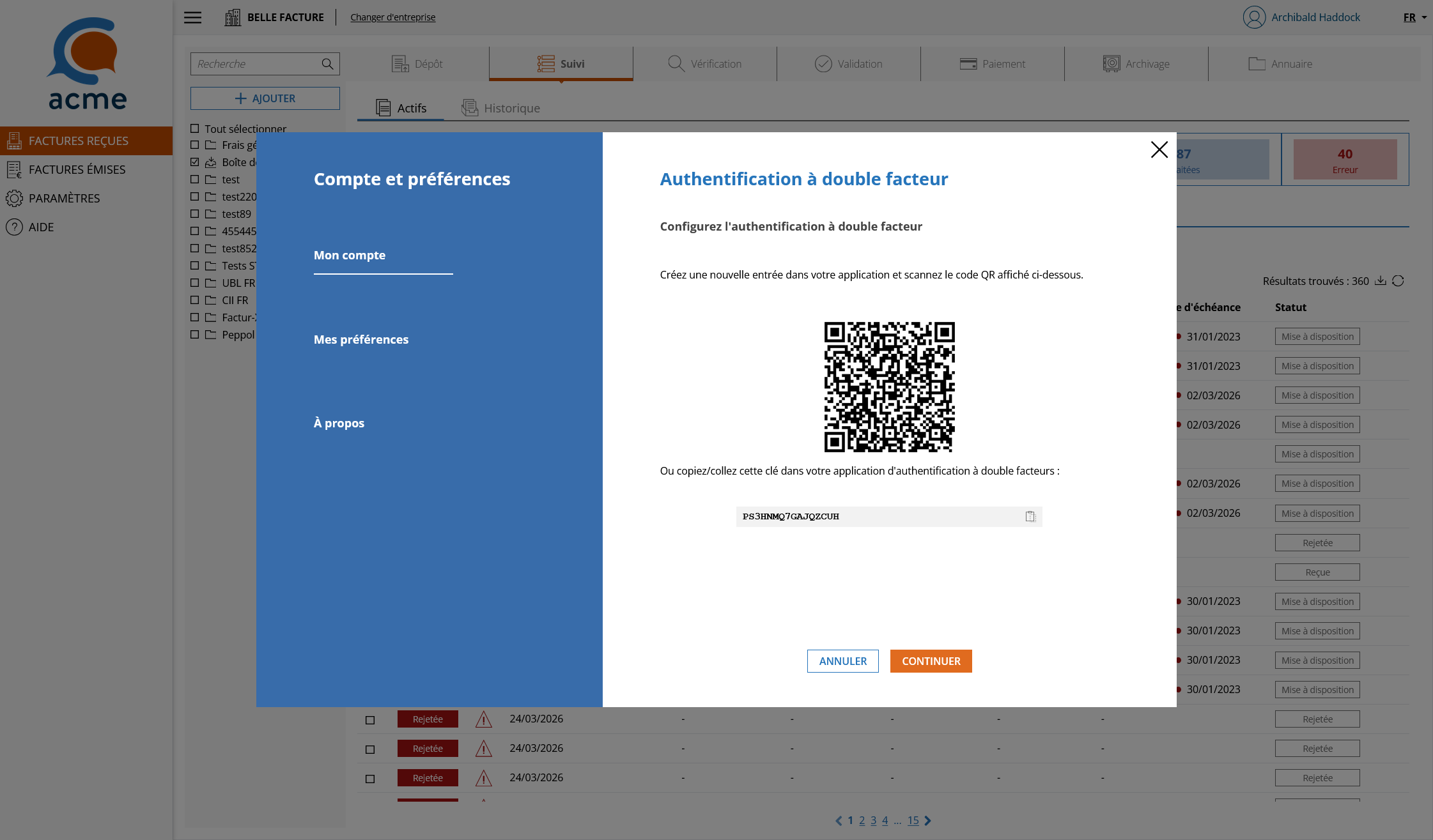Select Mon compte in the dialog
The image size is (1433, 840).
[350, 255]
